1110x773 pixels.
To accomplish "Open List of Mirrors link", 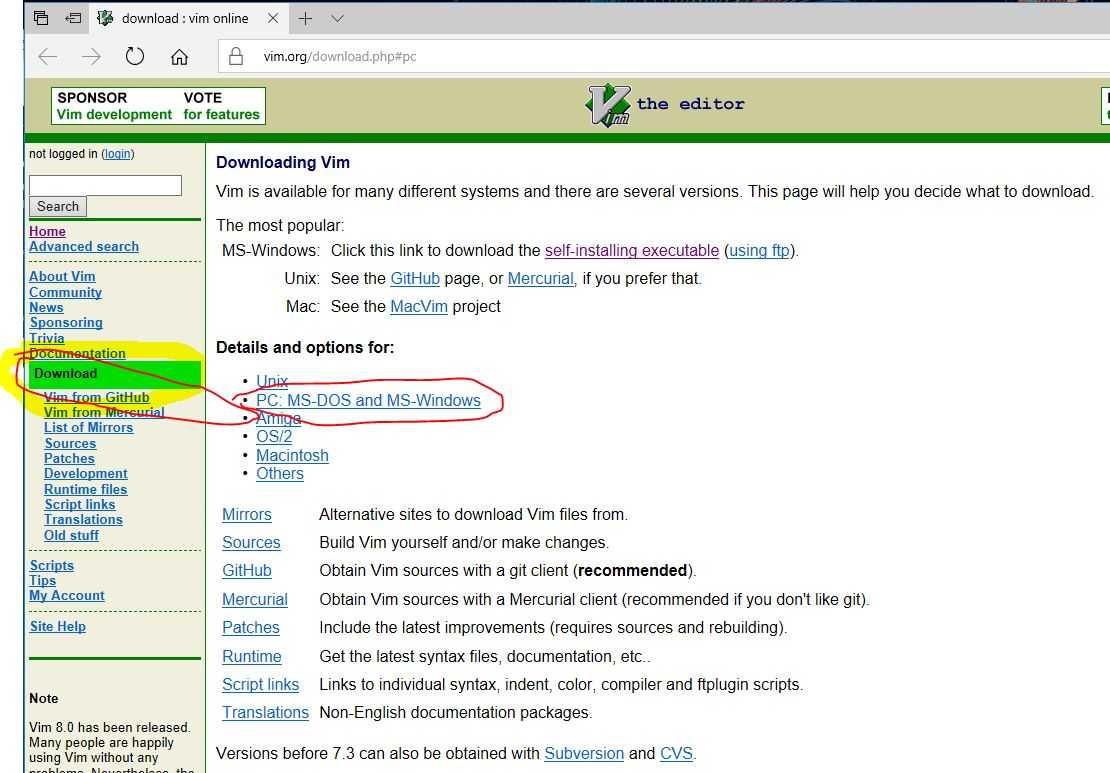I will point(88,428).
